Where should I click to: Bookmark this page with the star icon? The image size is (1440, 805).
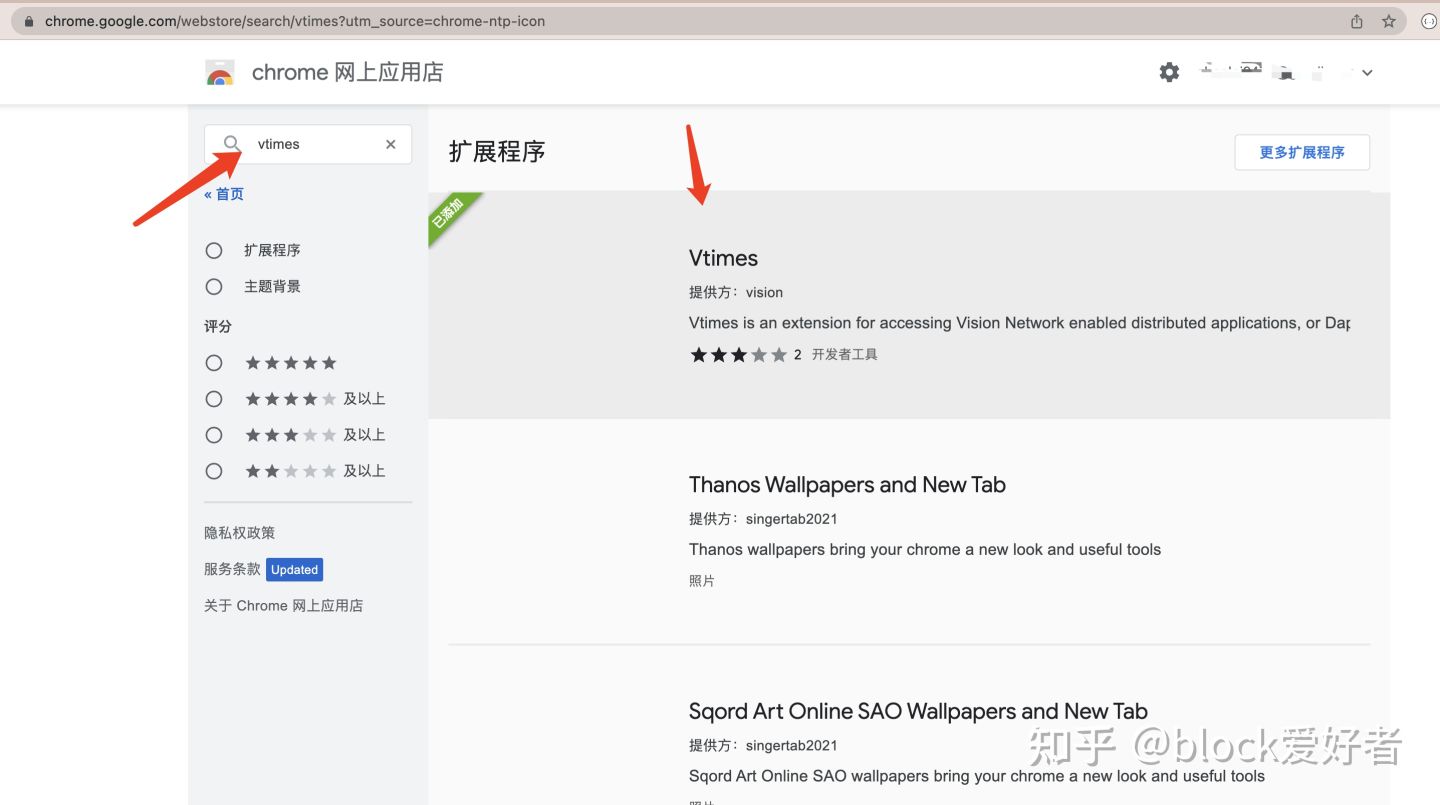pyautogui.click(x=1389, y=21)
